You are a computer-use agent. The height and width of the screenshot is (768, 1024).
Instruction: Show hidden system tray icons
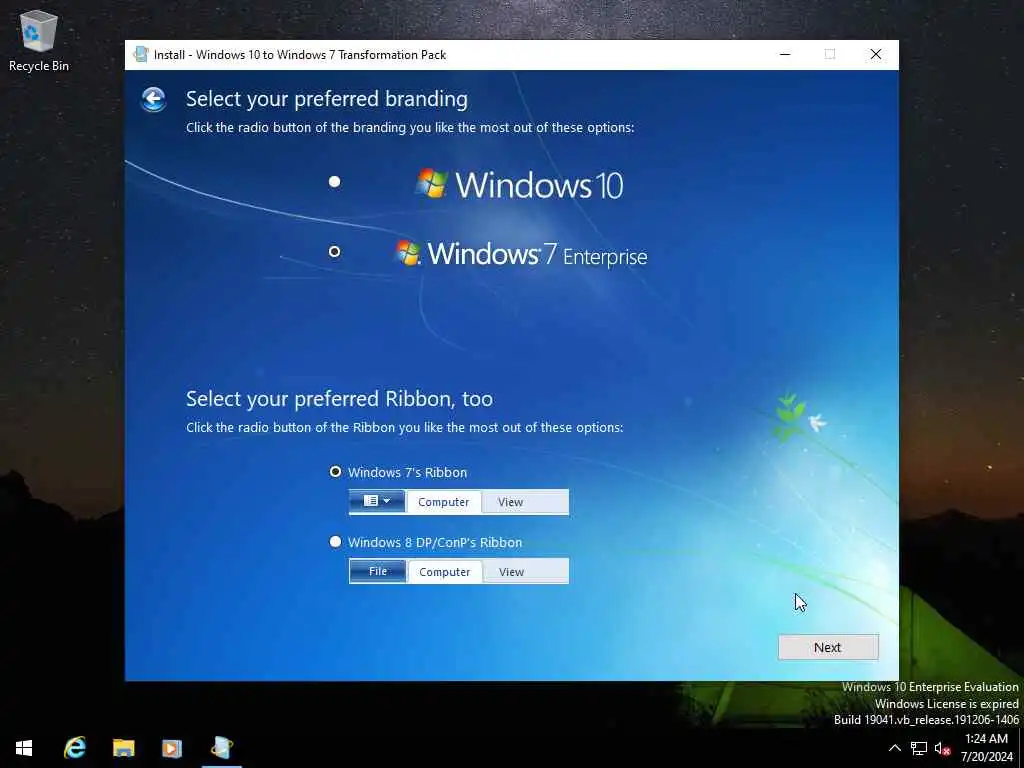point(895,748)
